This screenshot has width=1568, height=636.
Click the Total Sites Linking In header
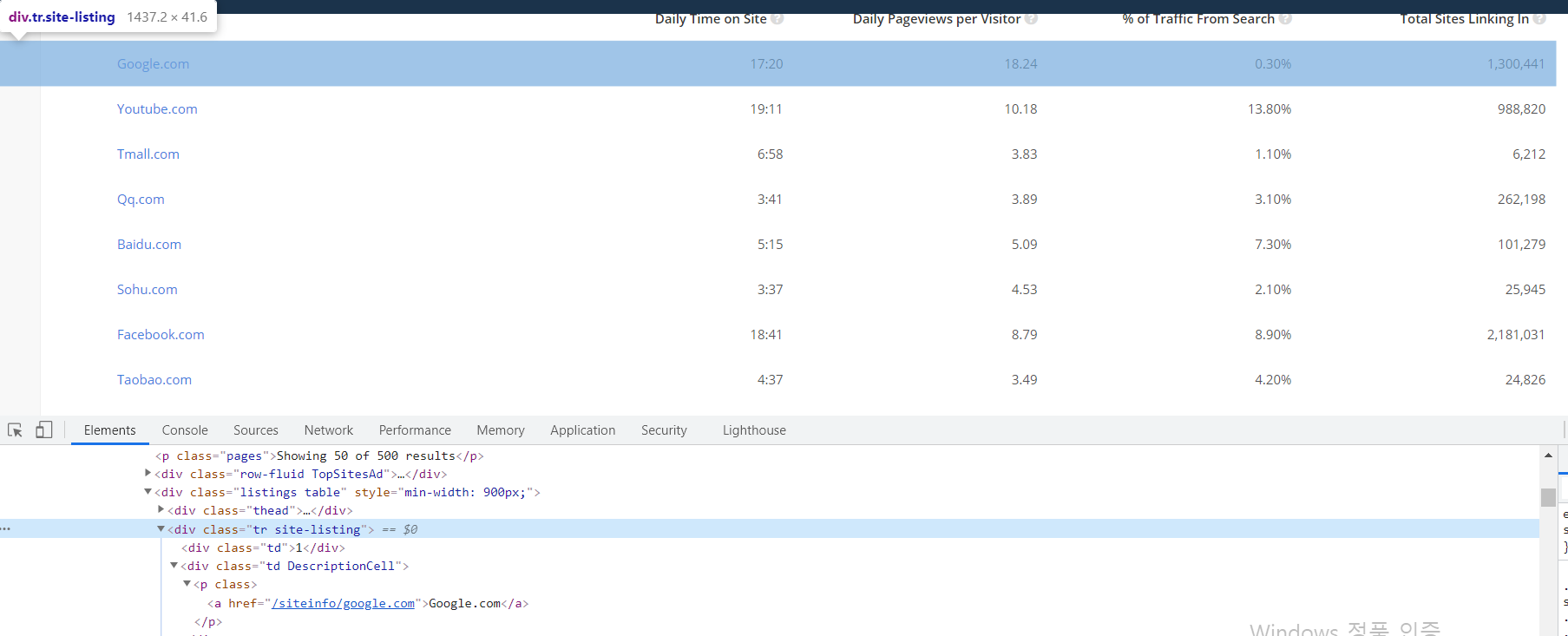pyautogui.click(x=1464, y=19)
